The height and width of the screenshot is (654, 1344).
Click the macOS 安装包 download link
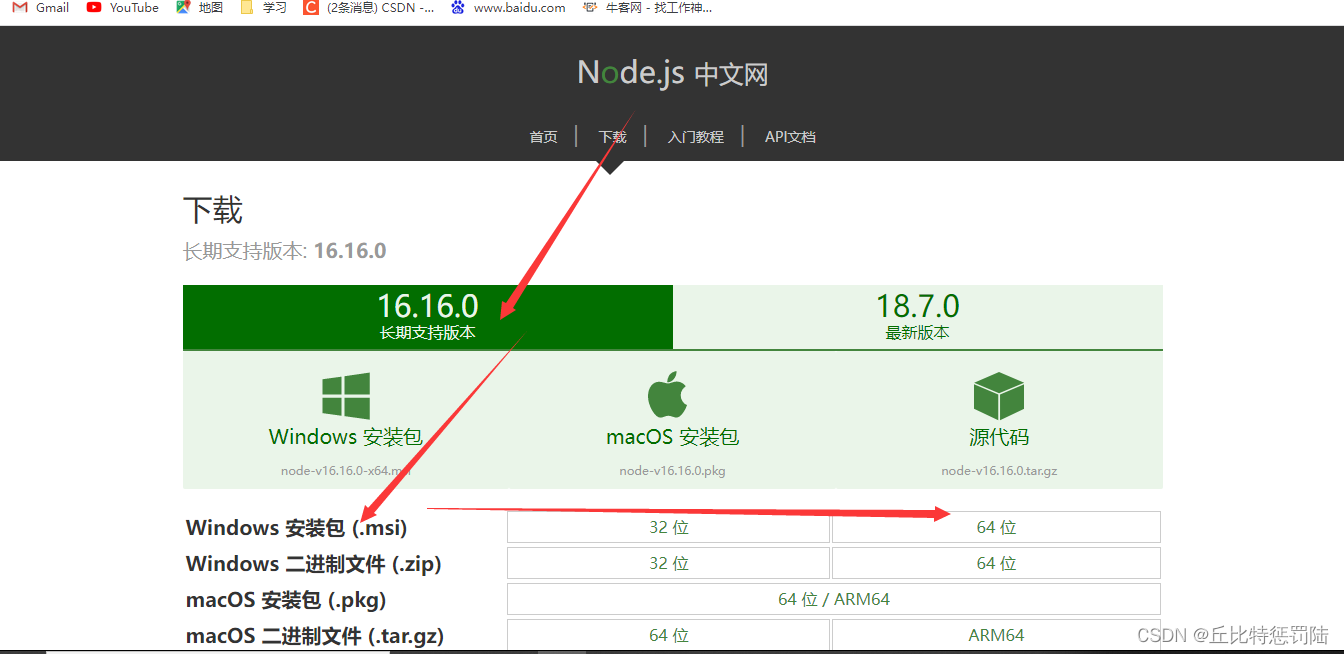click(x=672, y=437)
